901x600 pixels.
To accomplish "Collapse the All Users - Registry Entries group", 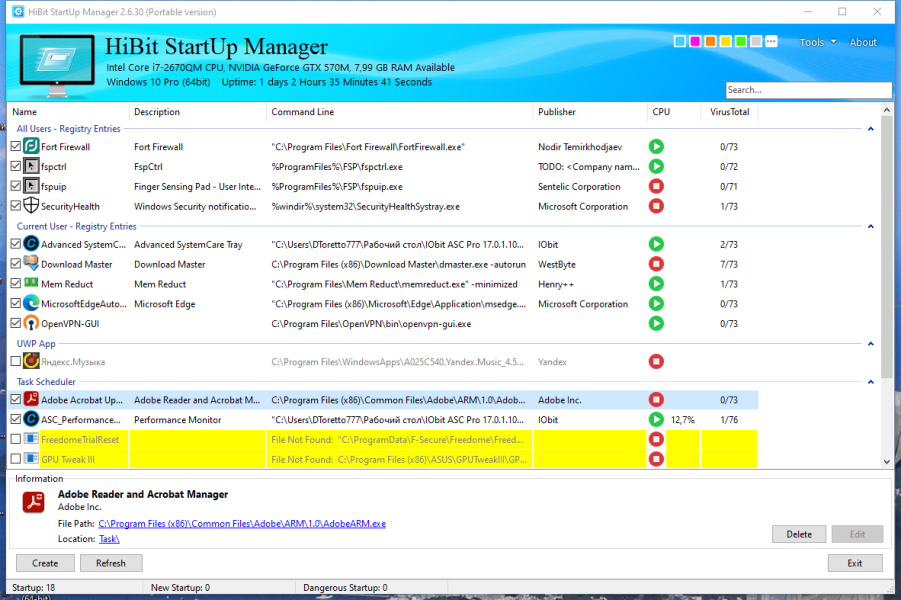I will pos(871,129).
